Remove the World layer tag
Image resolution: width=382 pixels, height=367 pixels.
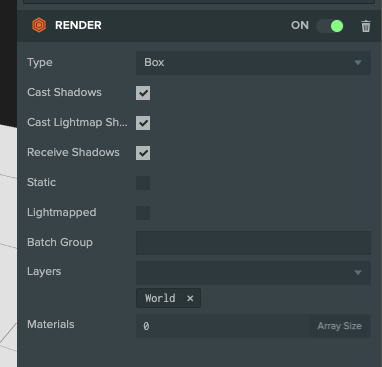pyautogui.click(x=190, y=298)
